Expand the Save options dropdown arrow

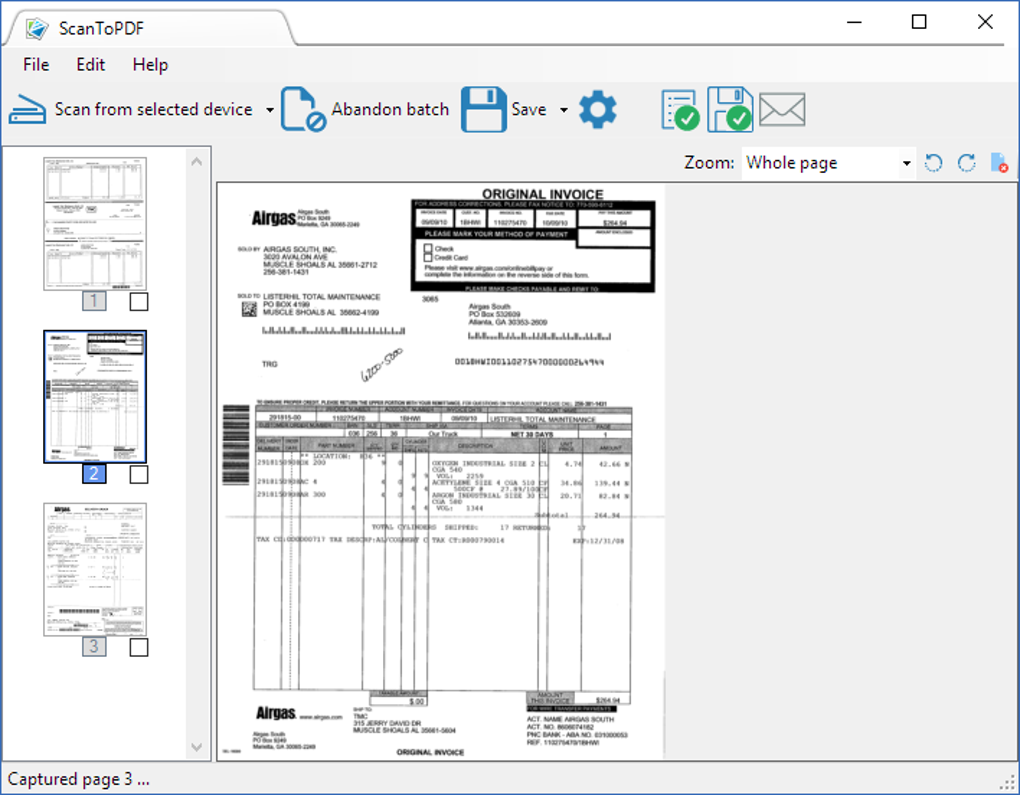(x=564, y=110)
